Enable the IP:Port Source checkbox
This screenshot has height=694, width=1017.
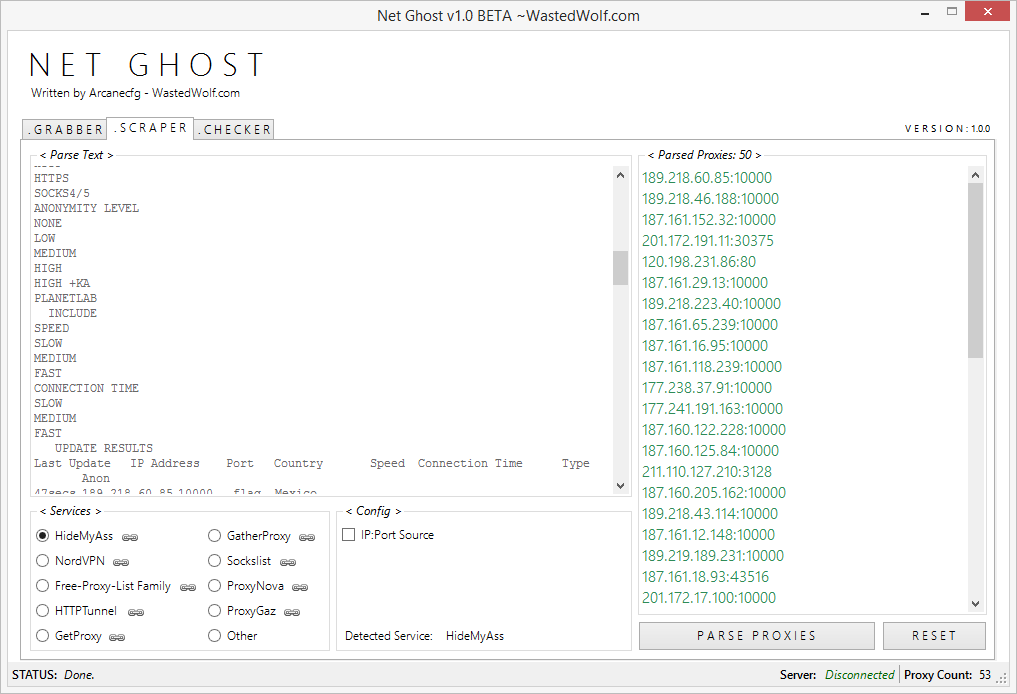click(348, 534)
